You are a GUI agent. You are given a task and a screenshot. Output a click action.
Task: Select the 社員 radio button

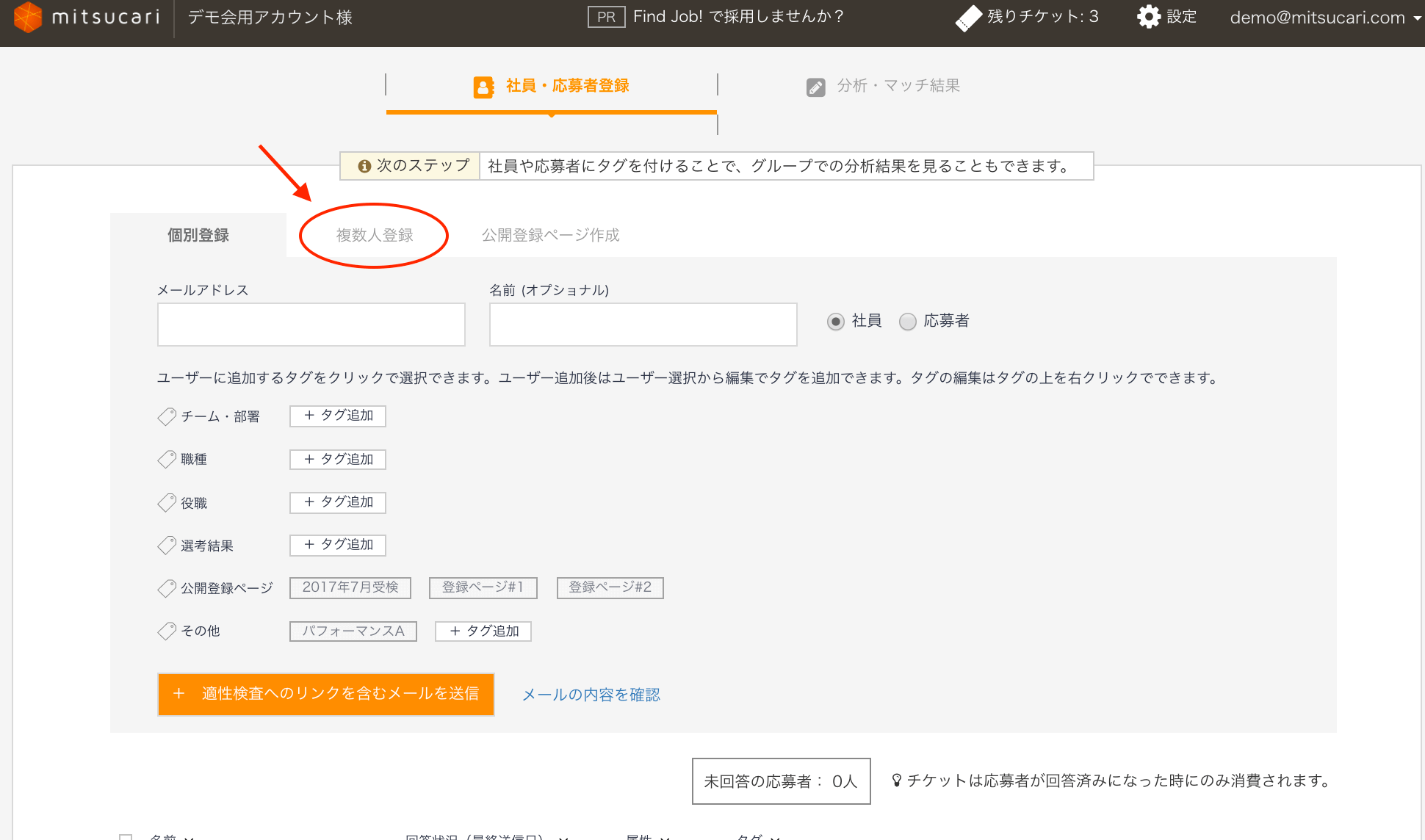pyautogui.click(x=835, y=321)
